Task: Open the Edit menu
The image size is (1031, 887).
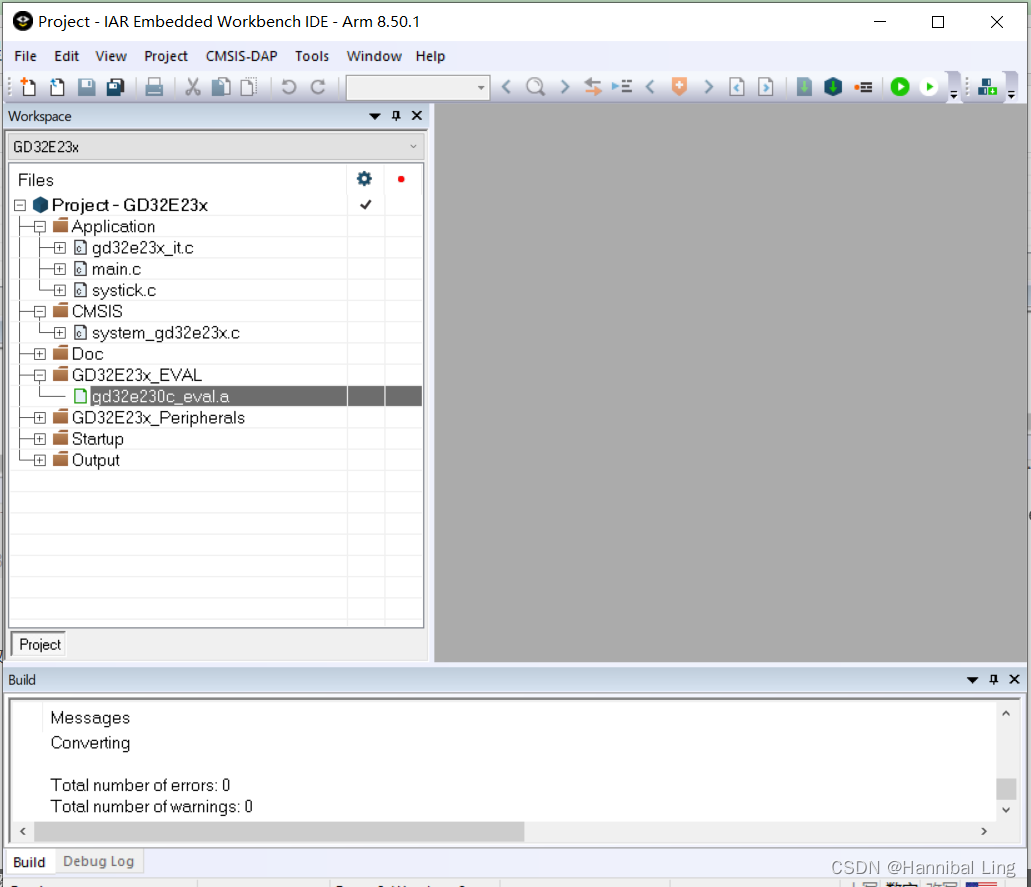Action: [66, 56]
